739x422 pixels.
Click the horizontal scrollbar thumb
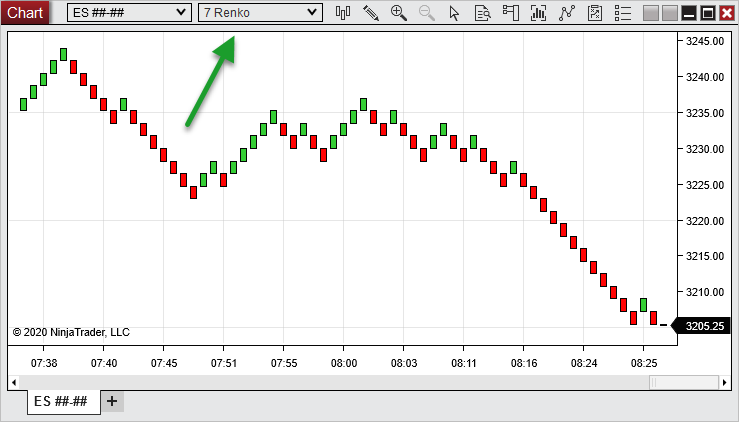pyautogui.click(x=683, y=382)
